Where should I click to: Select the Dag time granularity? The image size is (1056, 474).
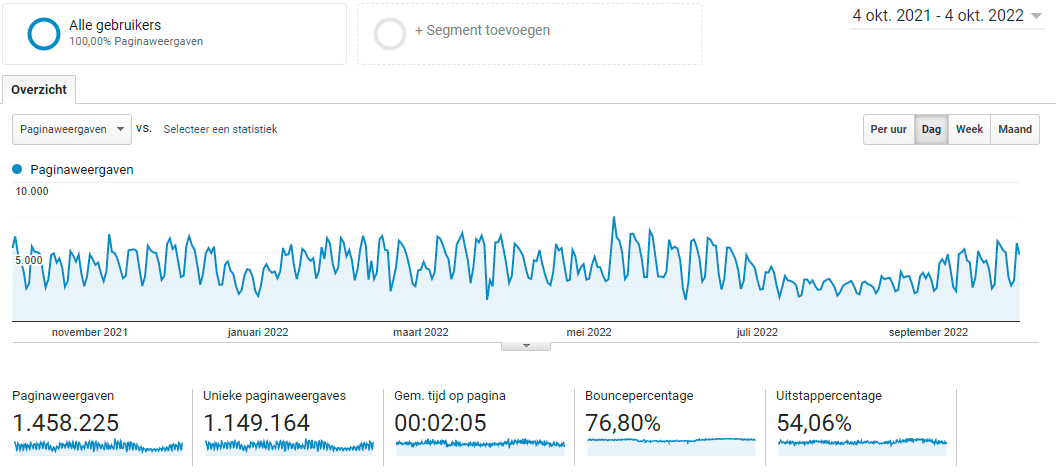pos(931,129)
